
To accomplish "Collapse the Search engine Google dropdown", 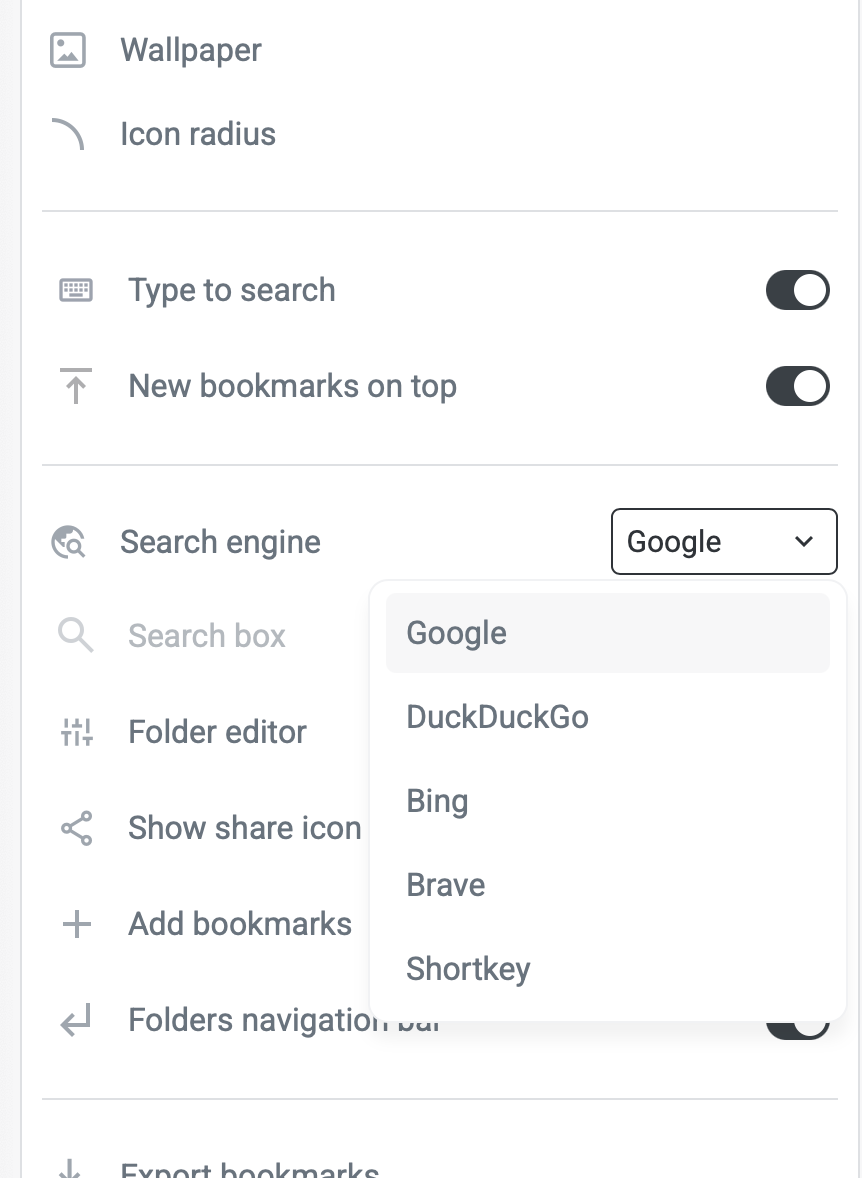I will pyautogui.click(x=723, y=542).
